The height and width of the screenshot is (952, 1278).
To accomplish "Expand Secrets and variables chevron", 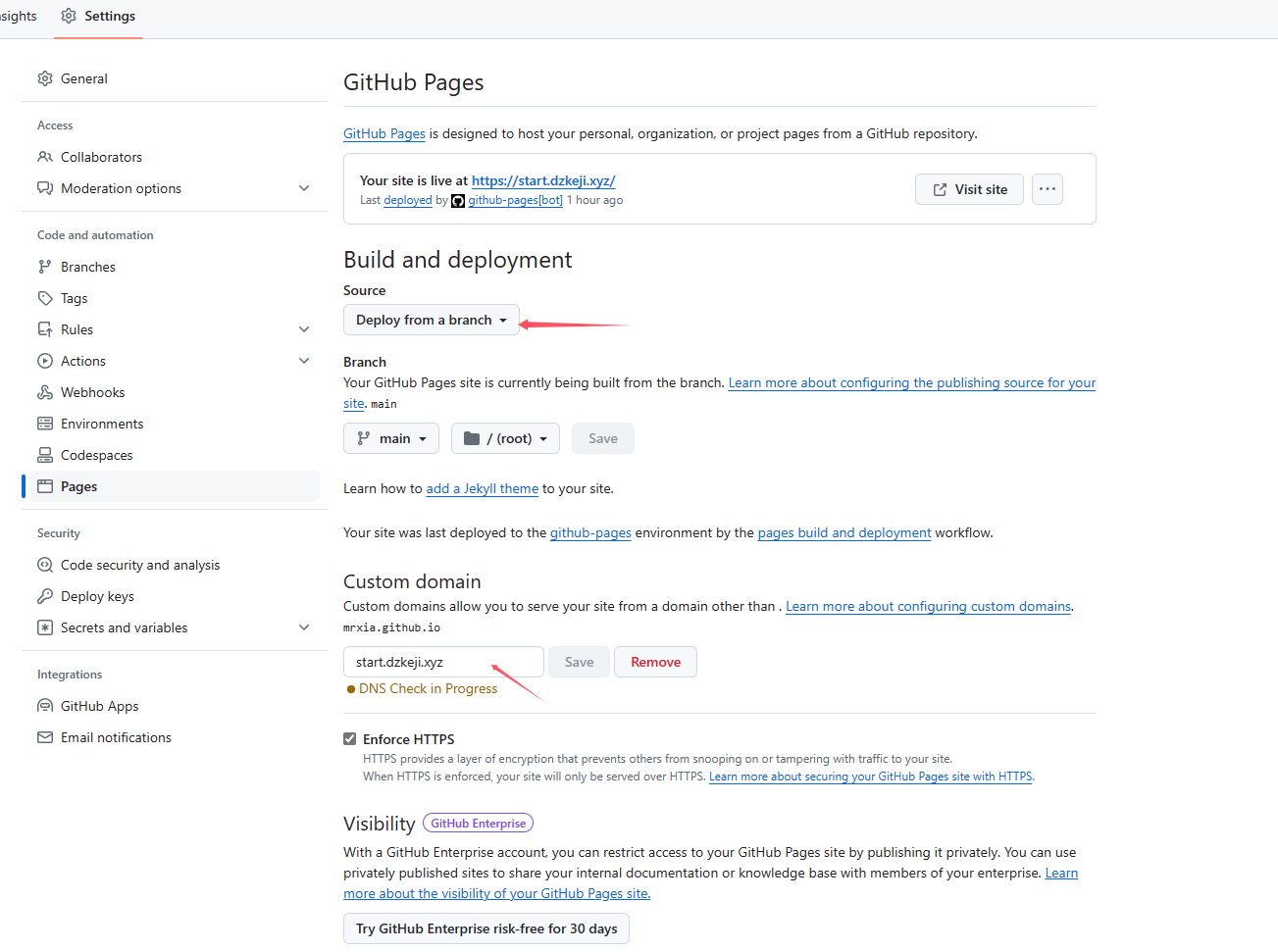I will 304,627.
